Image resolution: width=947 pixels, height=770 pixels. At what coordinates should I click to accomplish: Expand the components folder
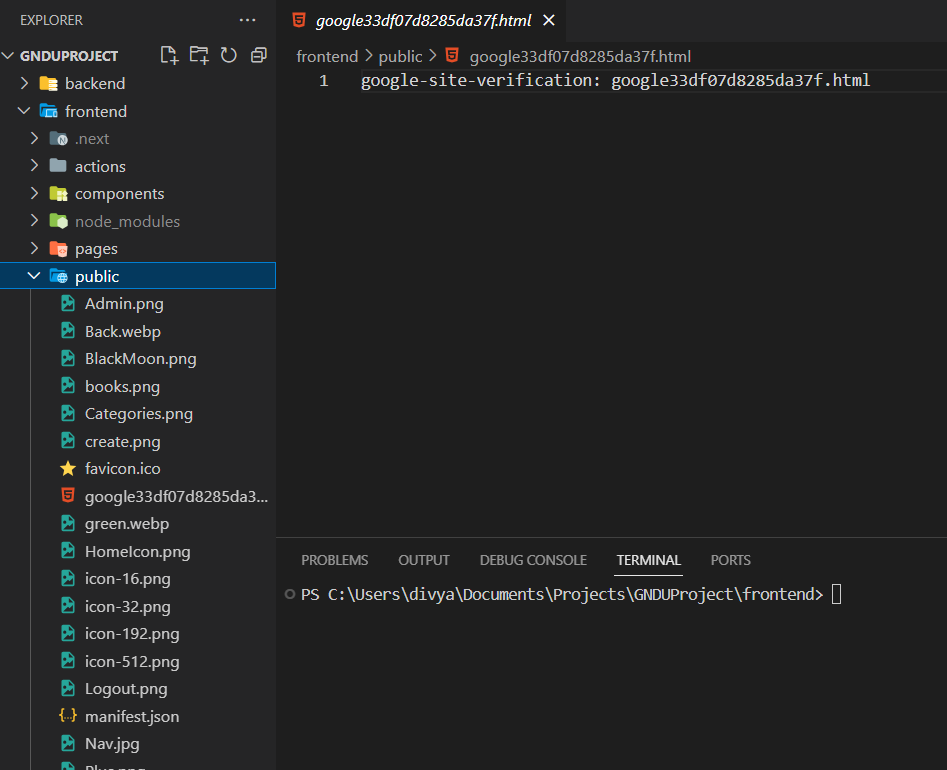pos(119,194)
